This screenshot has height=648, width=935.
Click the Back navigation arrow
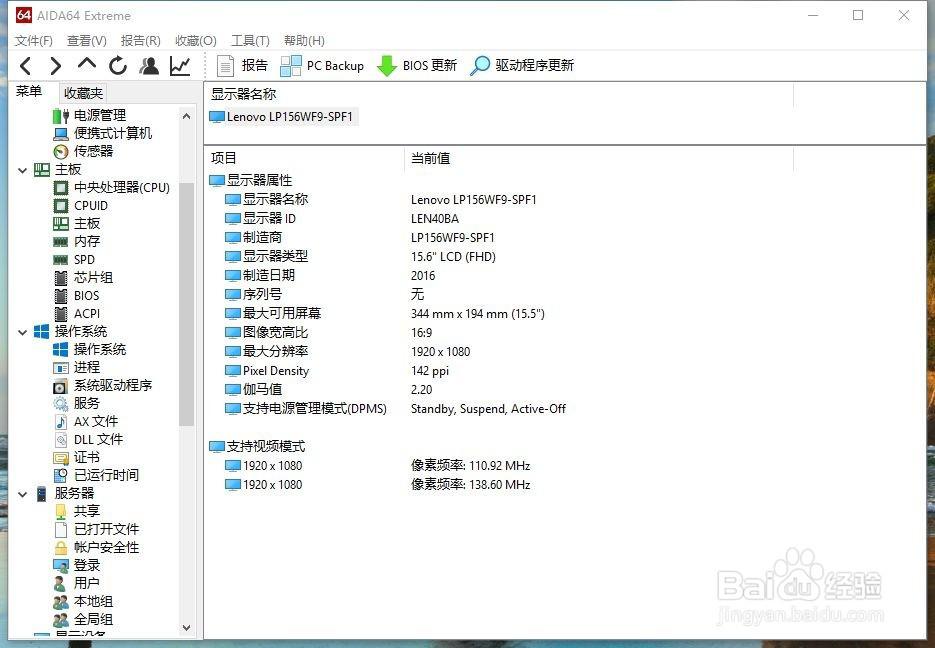(x=26, y=66)
